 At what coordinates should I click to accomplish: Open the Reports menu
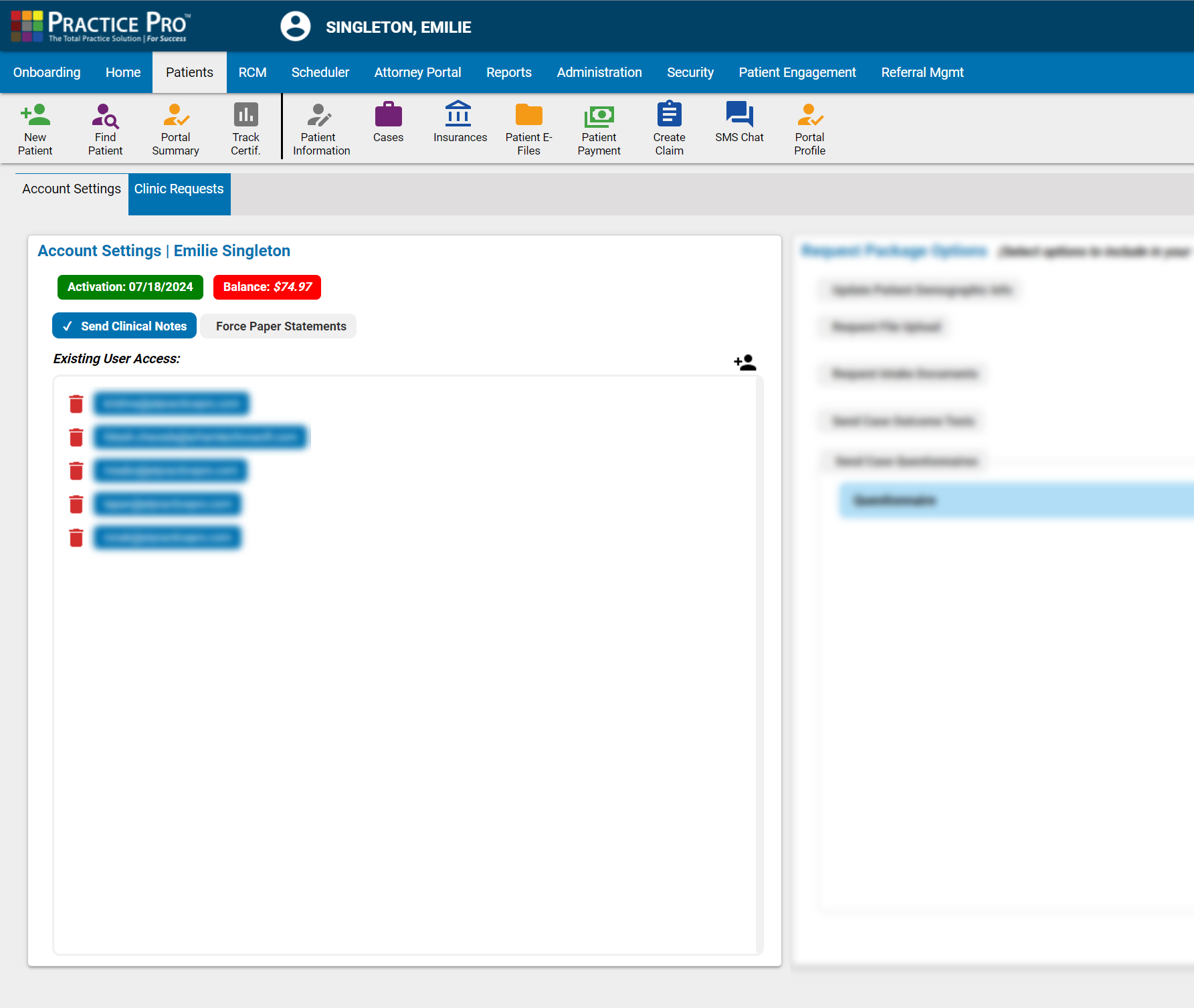click(508, 72)
